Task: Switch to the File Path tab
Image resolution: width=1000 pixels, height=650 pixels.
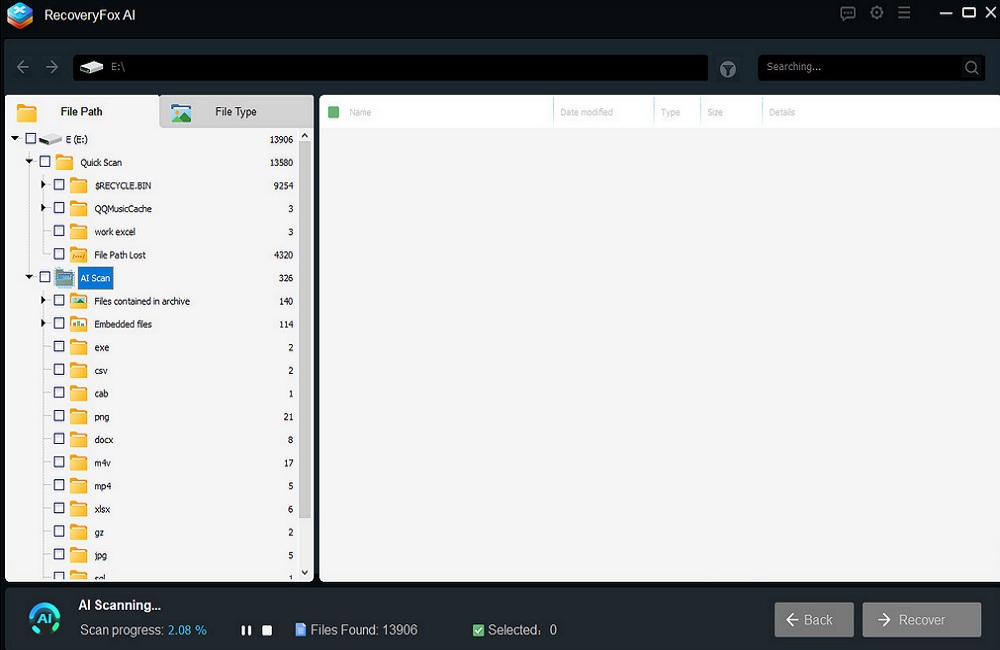Action: (x=80, y=111)
